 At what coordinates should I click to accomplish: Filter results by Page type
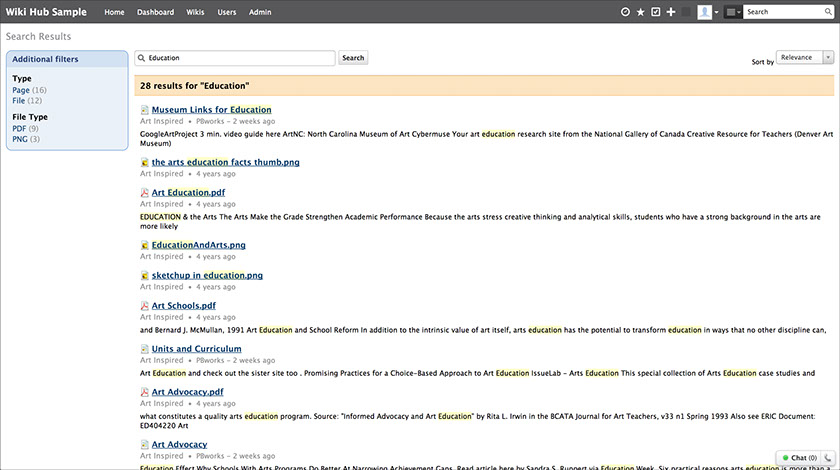[21, 90]
